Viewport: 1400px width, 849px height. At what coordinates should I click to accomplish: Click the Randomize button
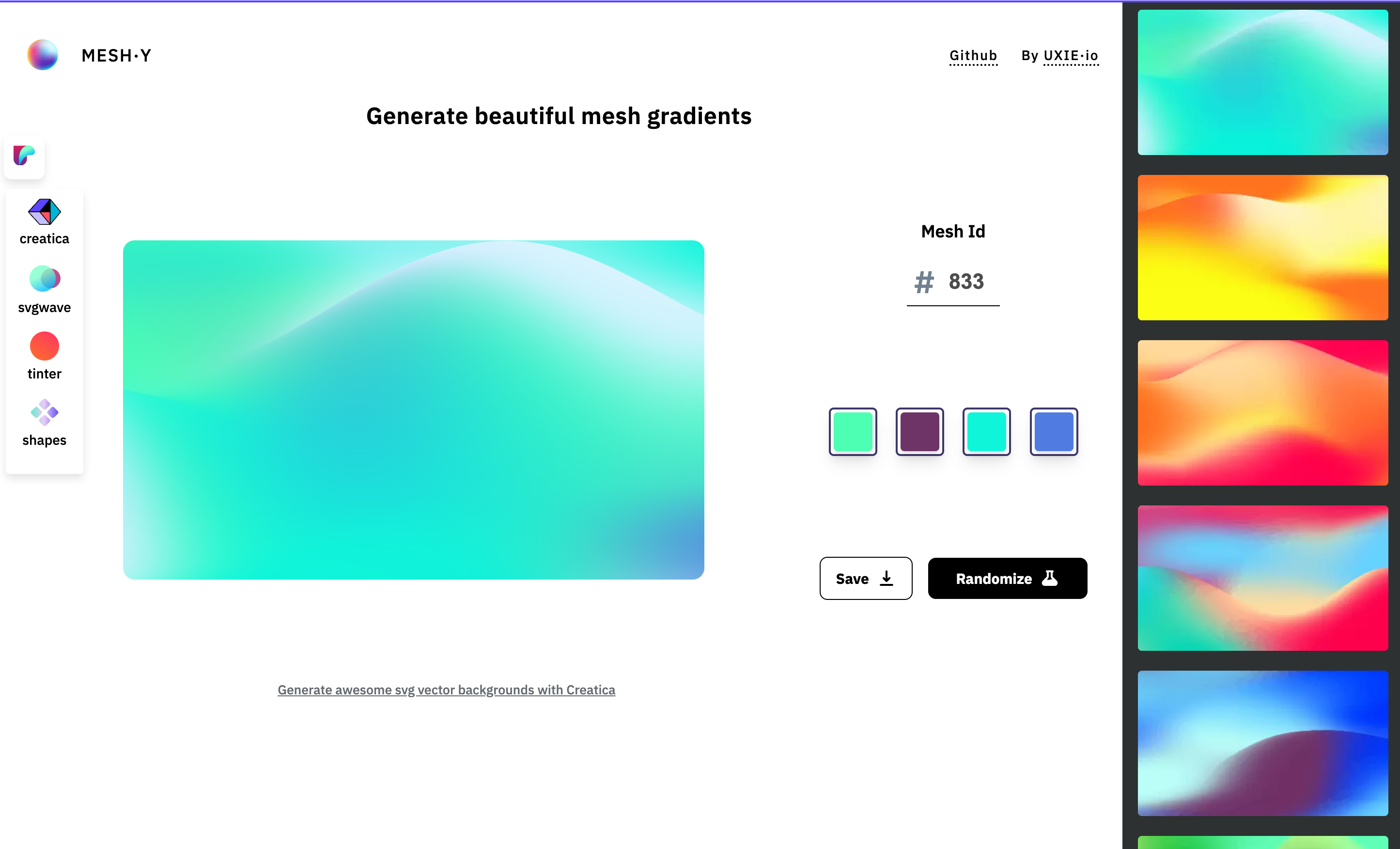pyautogui.click(x=1008, y=579)
